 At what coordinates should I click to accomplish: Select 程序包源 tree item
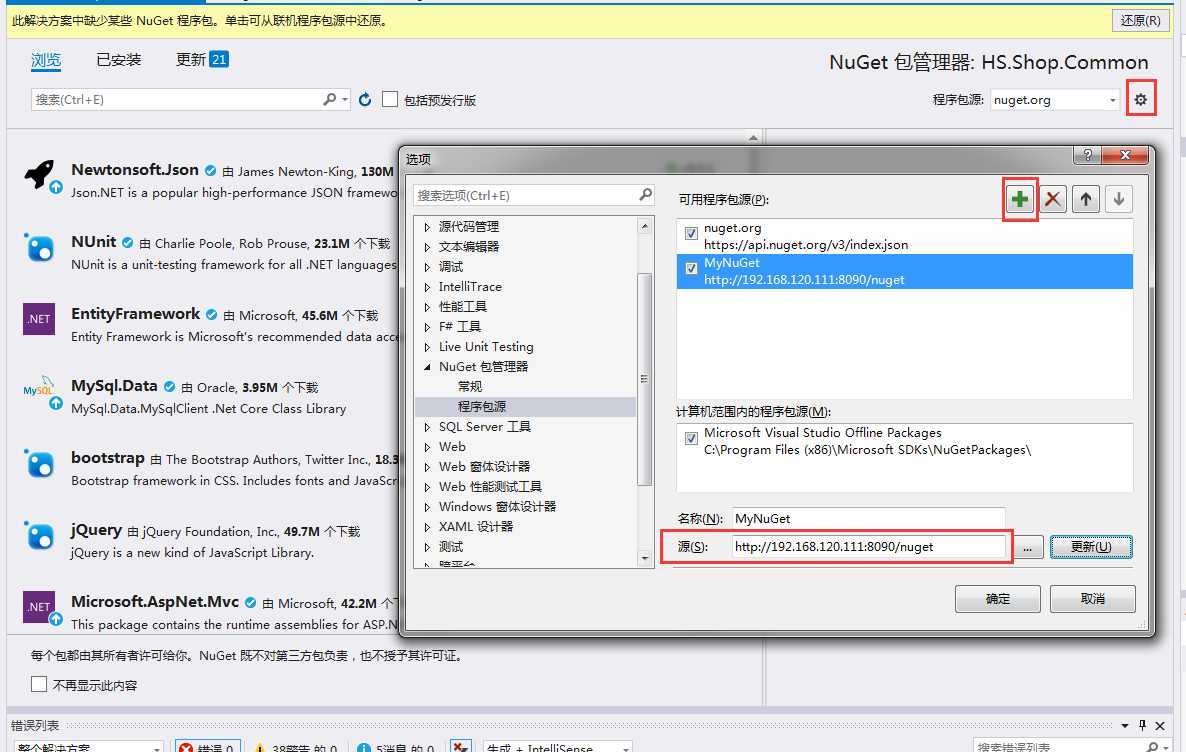coord(482,406)
